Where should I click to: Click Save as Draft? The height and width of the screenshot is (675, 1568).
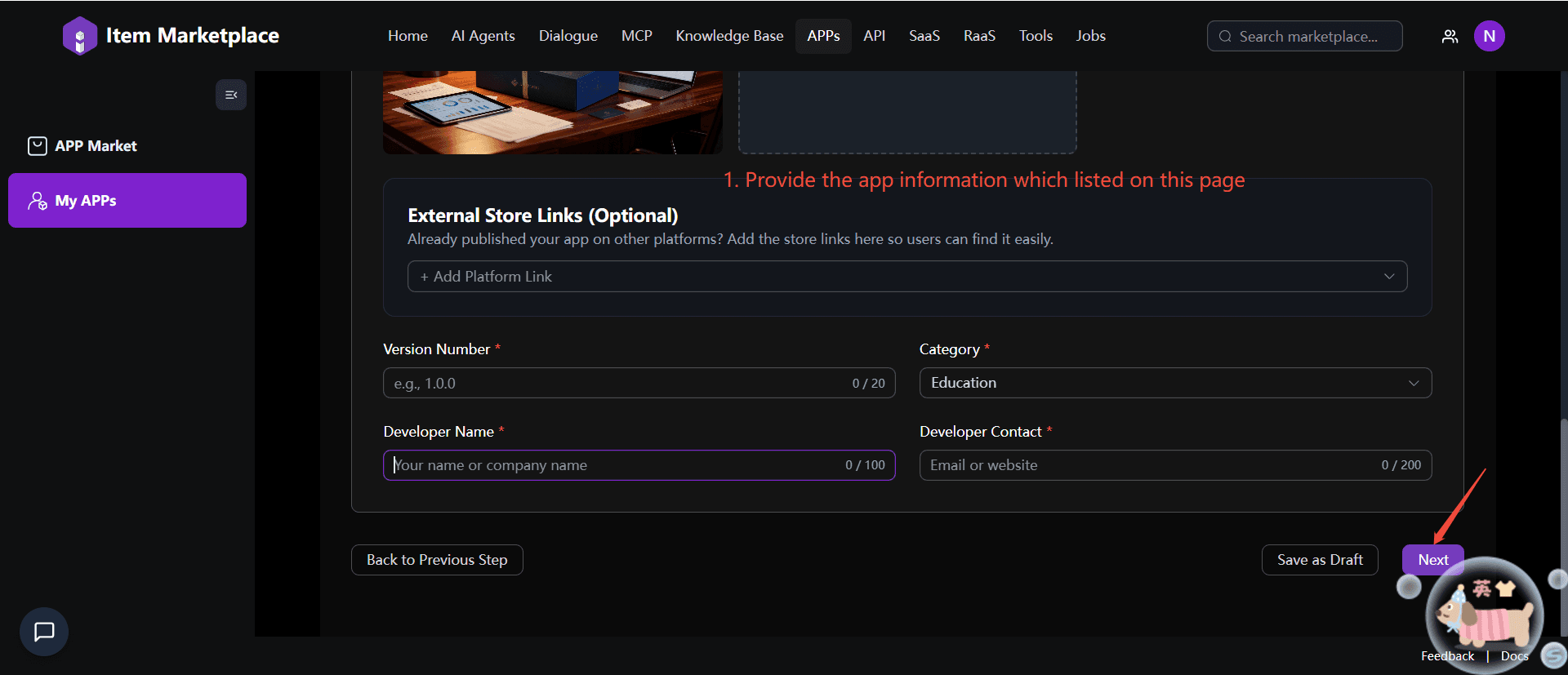1319,560
